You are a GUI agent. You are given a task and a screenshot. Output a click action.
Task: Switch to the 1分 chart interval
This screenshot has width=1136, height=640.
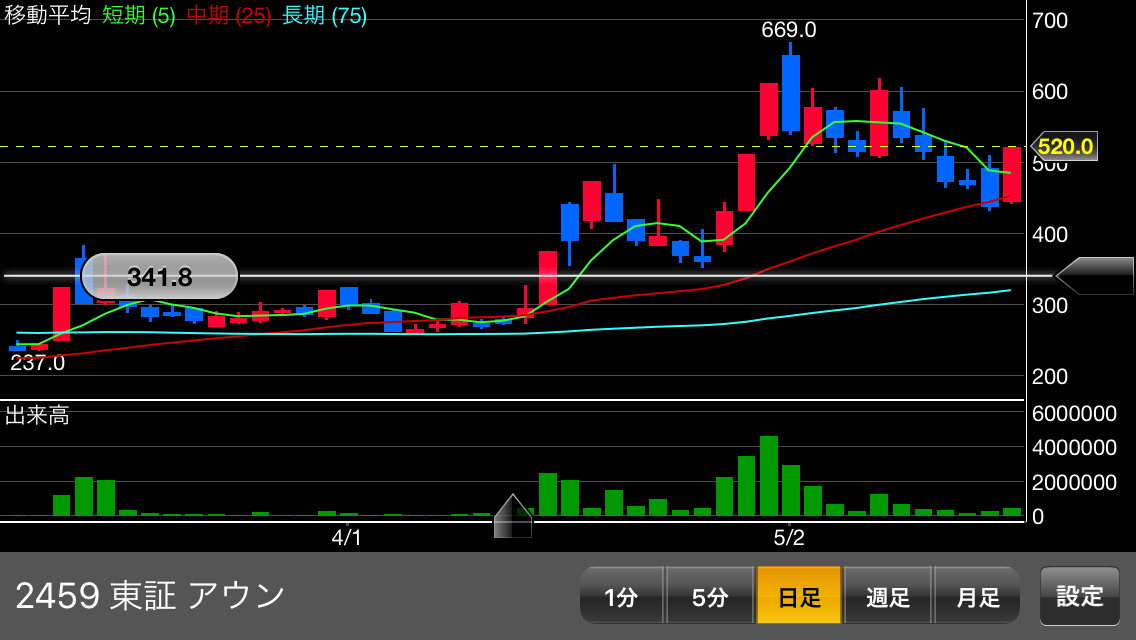pyautogui.click(x=621, y=596)
